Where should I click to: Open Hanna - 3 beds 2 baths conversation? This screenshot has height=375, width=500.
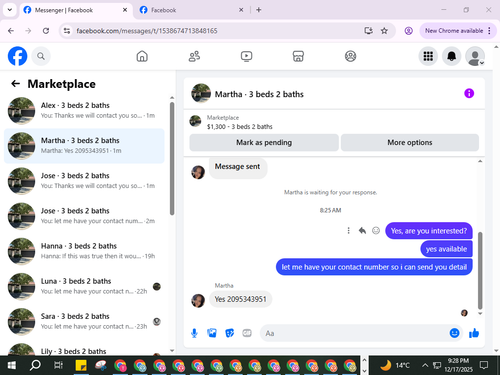(x=84, y=251)
